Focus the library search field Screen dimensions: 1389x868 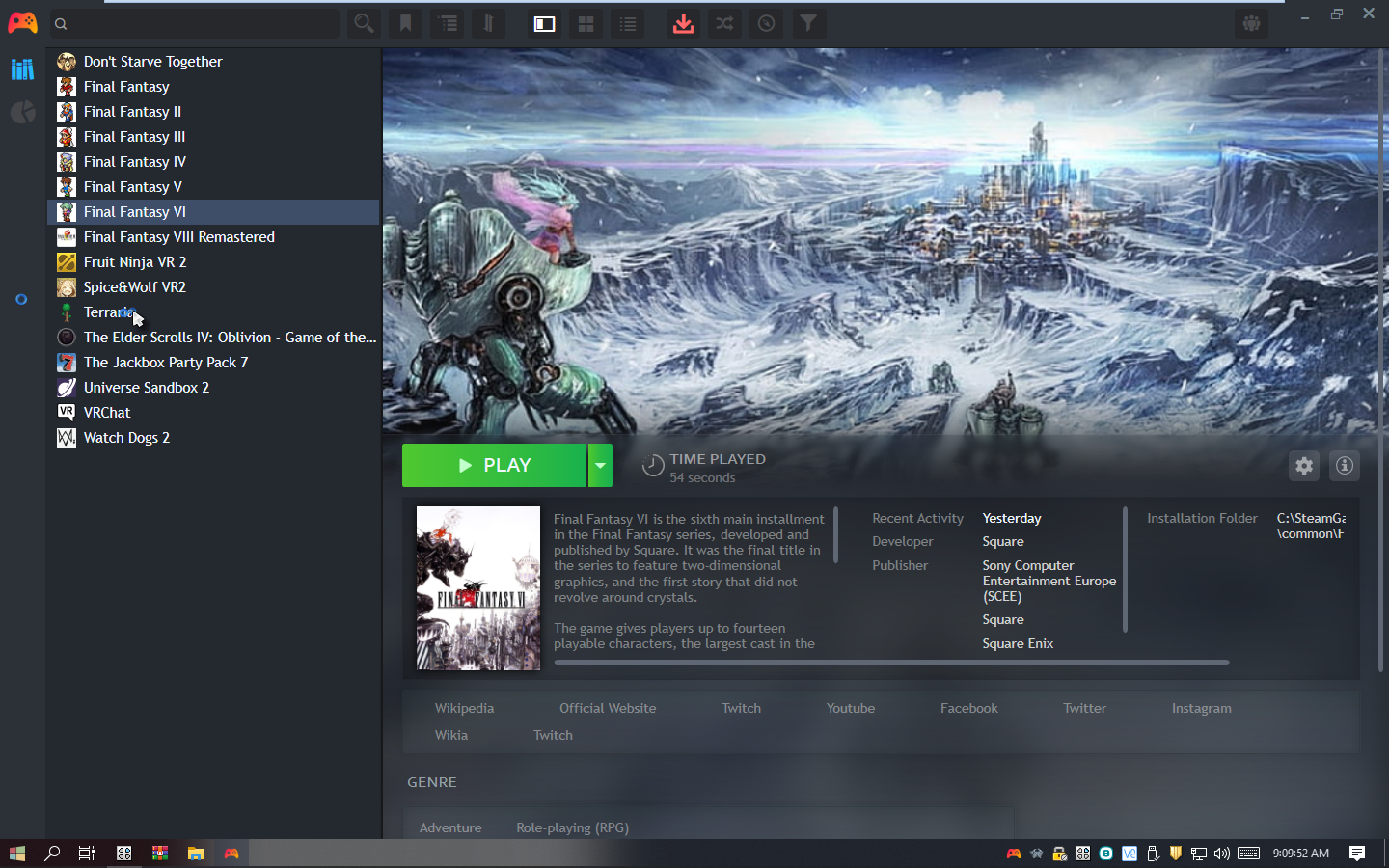(x=196, y=24)
